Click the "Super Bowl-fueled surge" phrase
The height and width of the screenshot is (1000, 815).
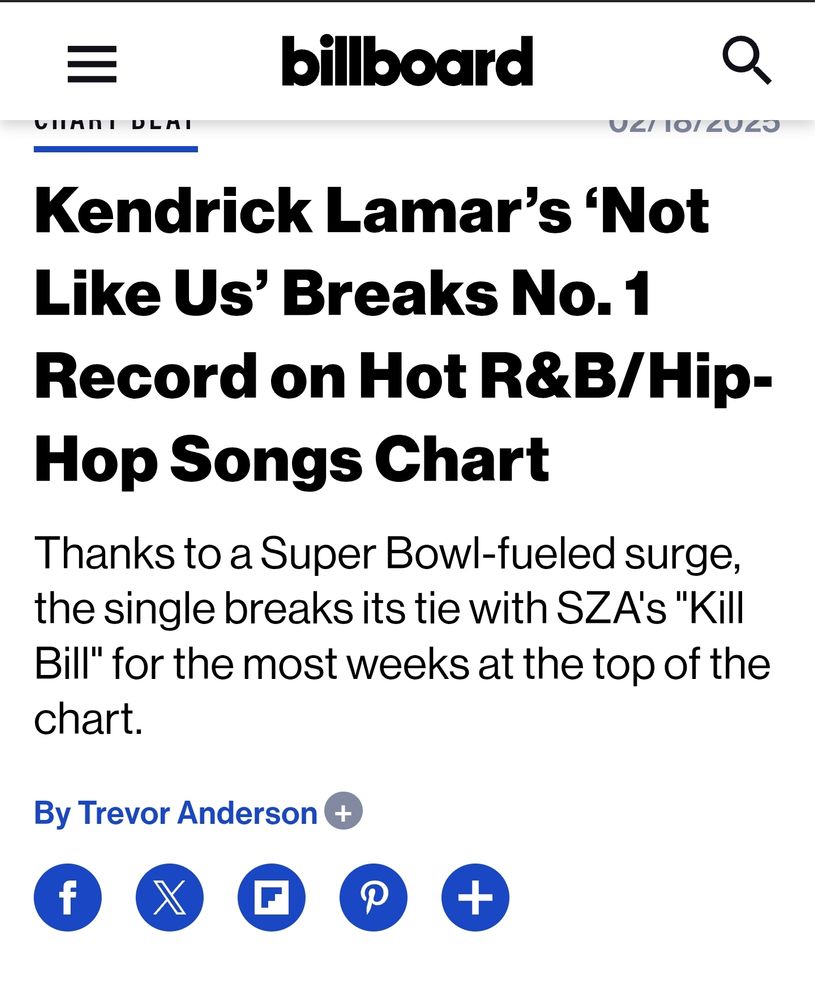coord(500,554)
